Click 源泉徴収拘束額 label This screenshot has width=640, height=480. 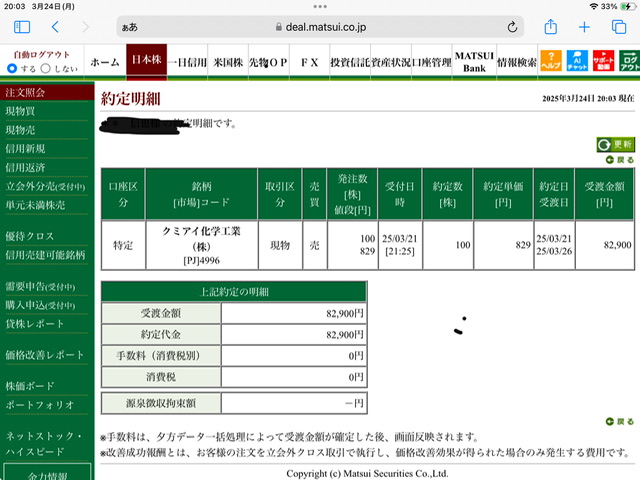[161, 403]
